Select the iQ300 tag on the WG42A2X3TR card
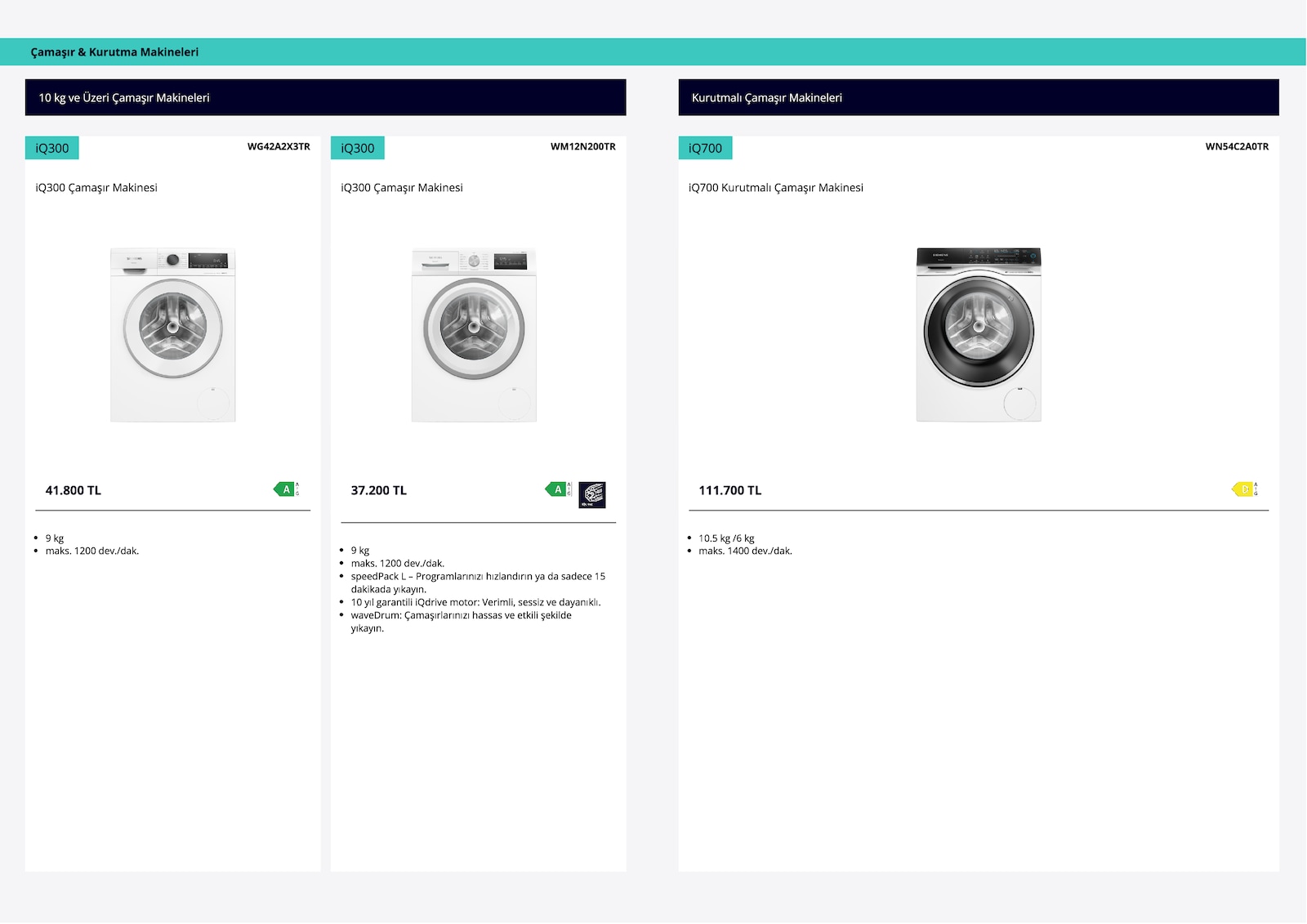This screenshot has width=1307, height=924. 52,148
